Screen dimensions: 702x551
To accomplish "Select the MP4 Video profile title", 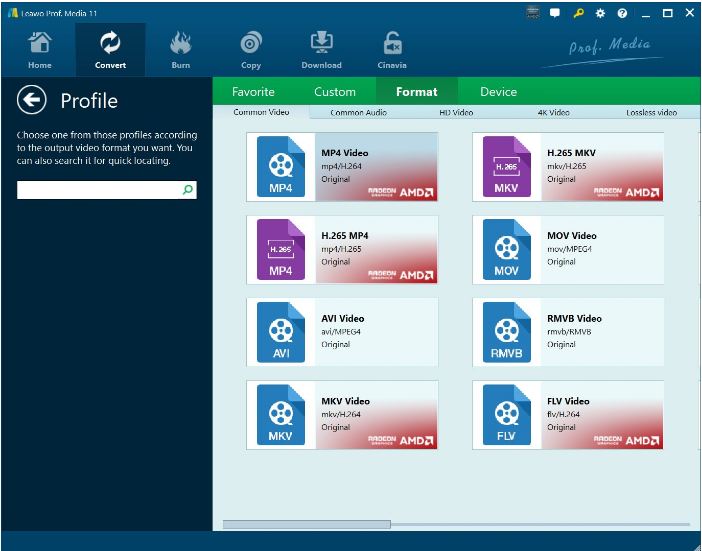I will coord(345,153).
